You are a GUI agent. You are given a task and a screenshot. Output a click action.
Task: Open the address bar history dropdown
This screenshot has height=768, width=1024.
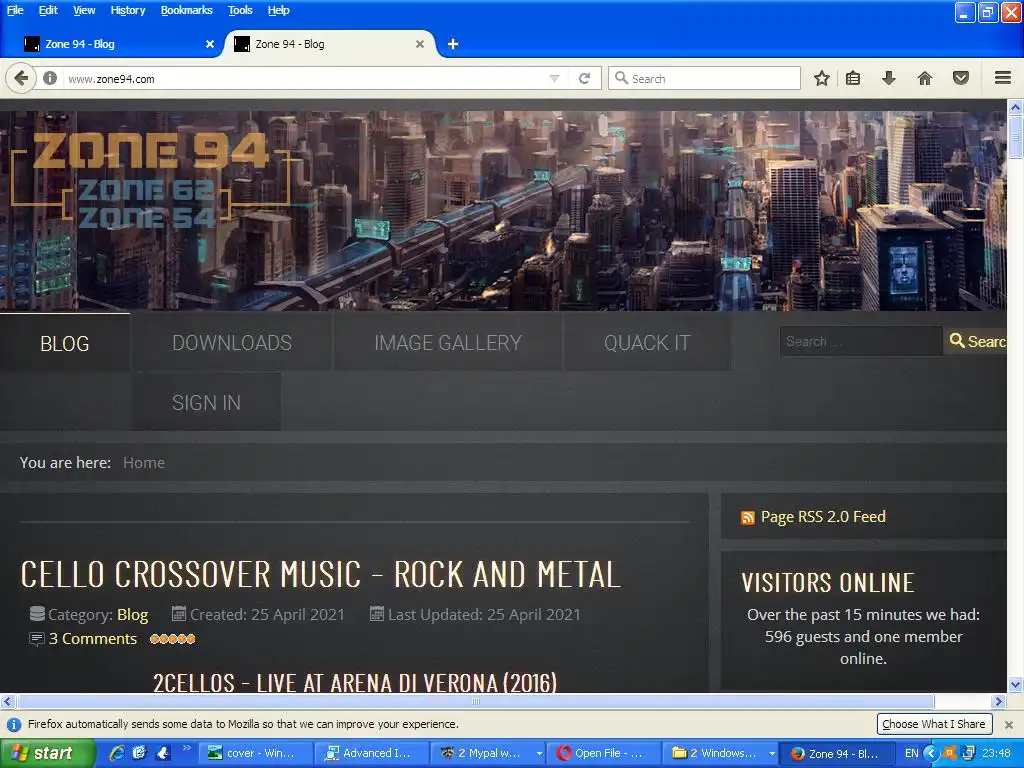tap(554, 78)
